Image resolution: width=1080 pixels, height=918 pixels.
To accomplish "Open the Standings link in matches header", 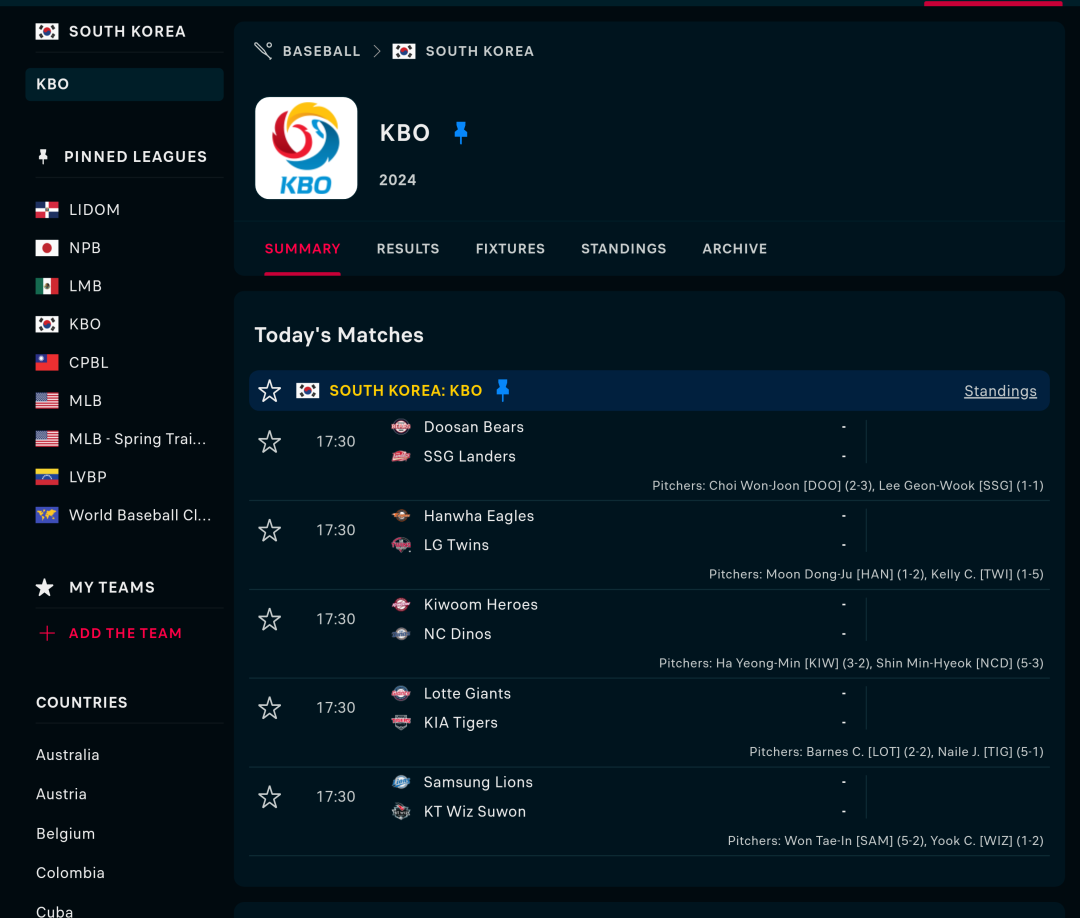I will tap(1000, 391).
